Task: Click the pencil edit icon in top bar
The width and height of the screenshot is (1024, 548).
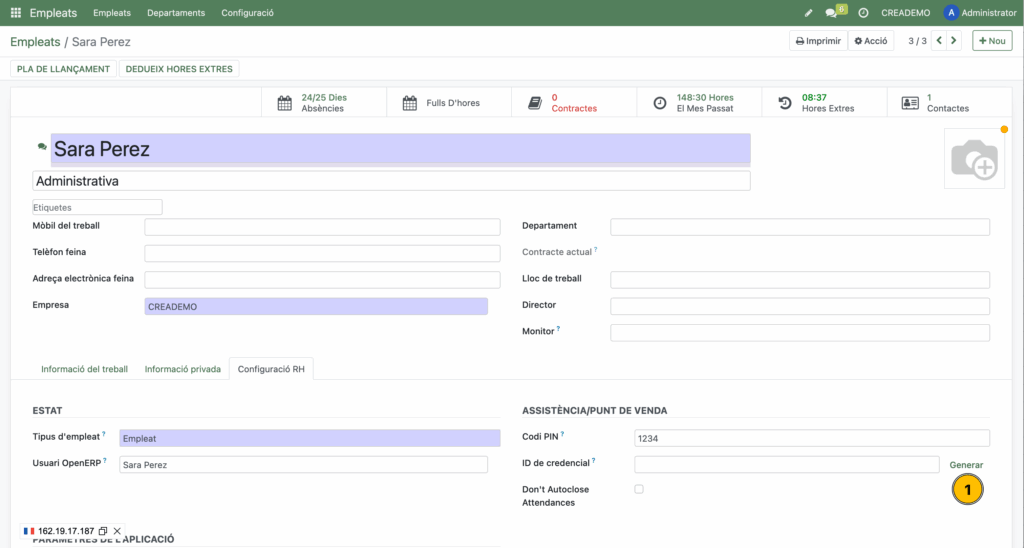Action: point(808,13)
